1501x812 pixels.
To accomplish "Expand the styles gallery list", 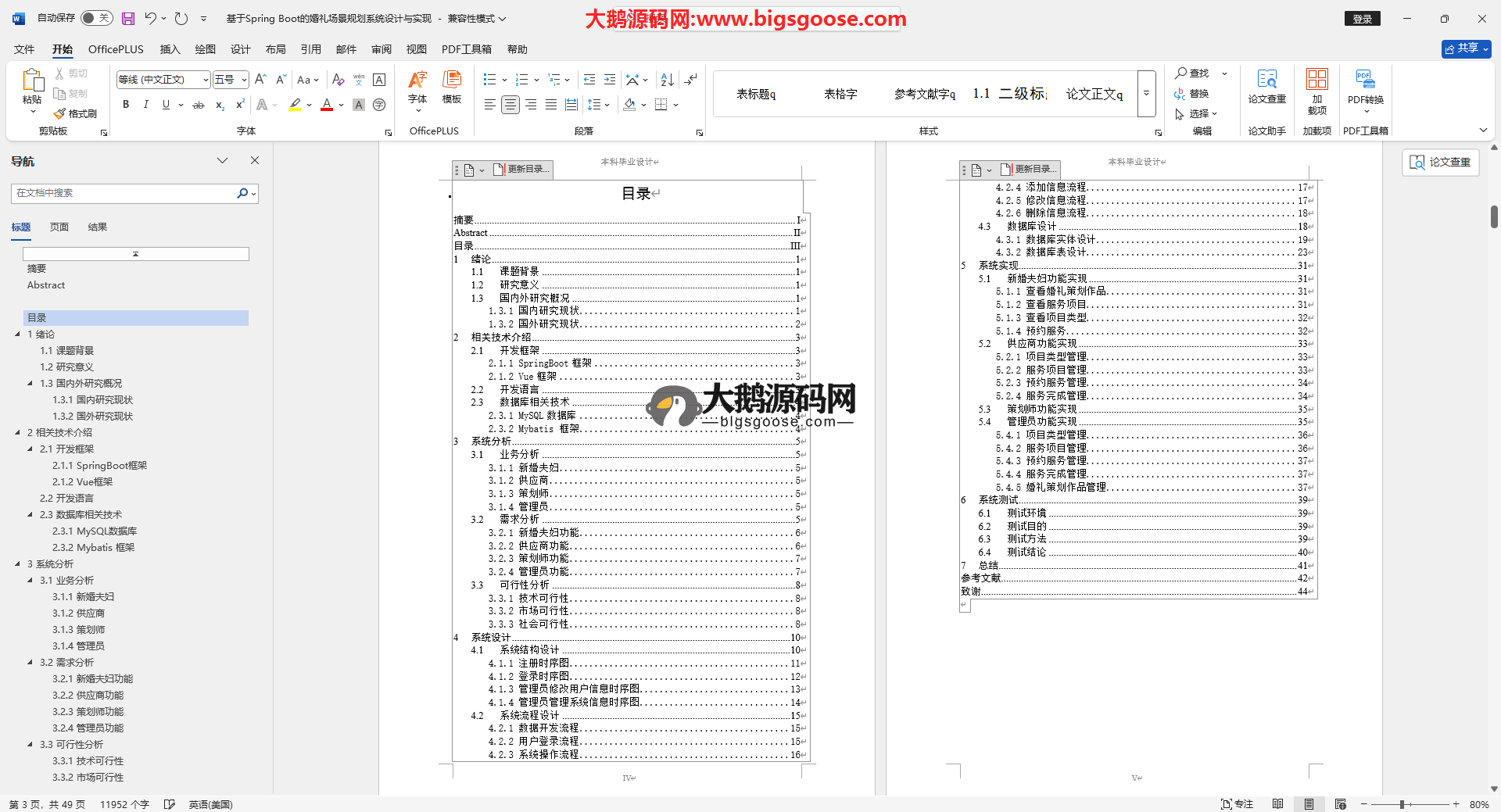I will [x=1146, y=94].
